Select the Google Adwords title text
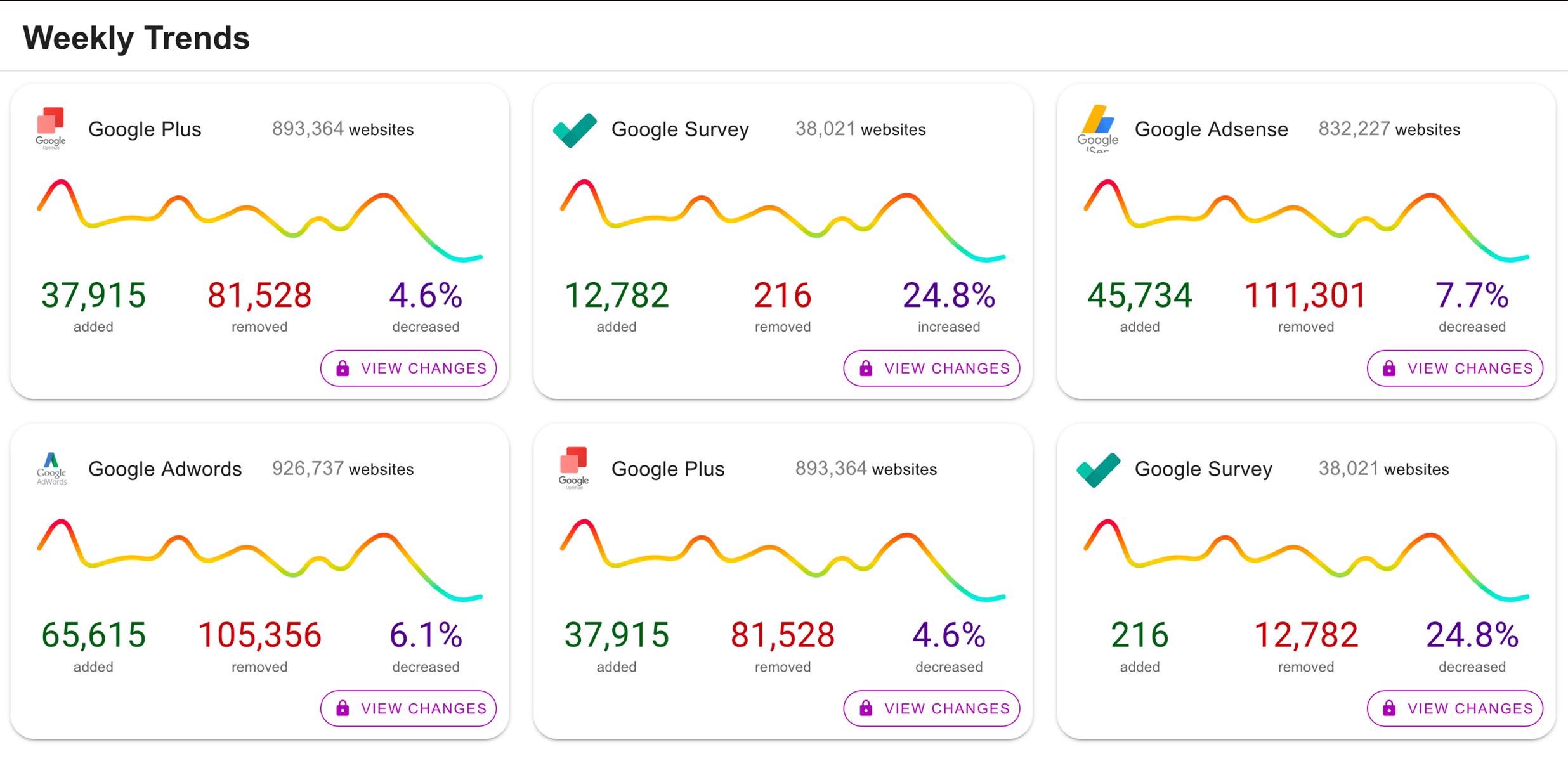Viewport: 1568px width, 761px height. click(x=165, y=469)
